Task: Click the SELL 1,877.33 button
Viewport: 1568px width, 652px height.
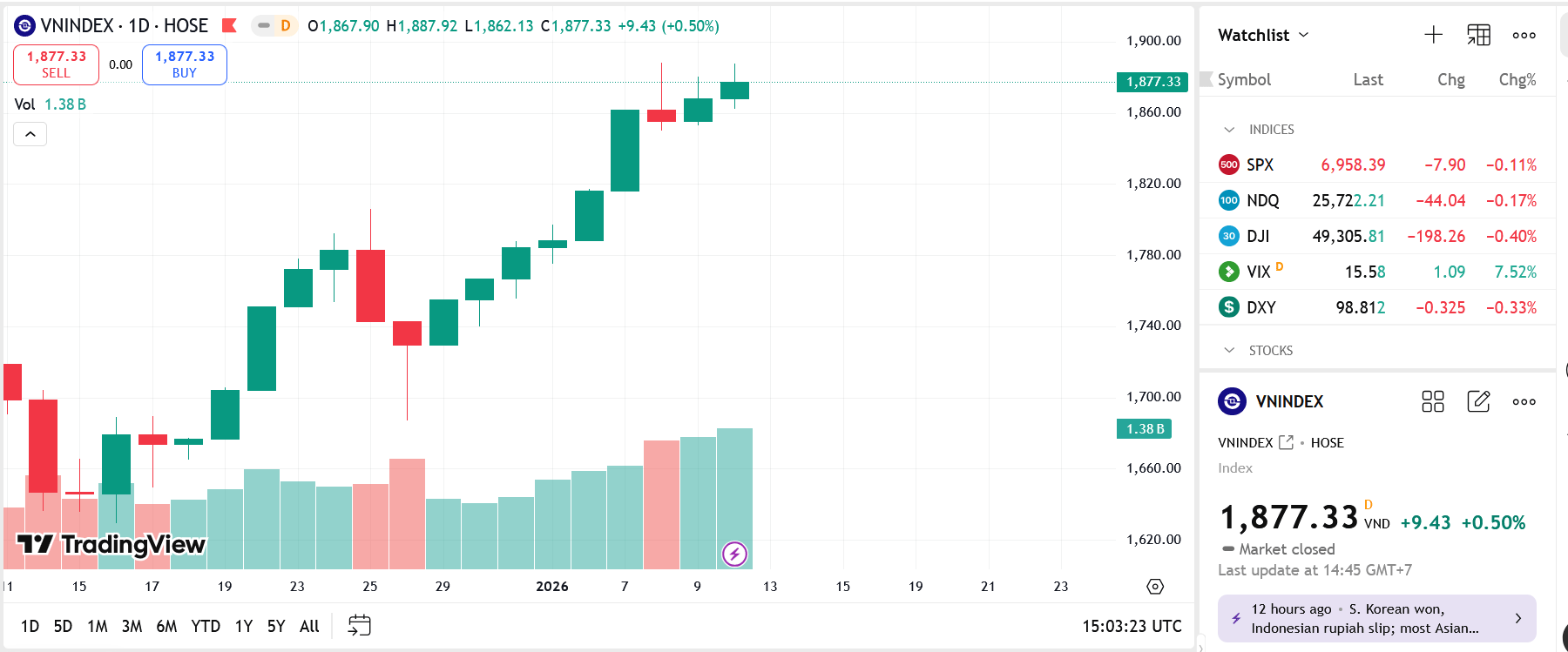Action: [x=55, y=64]
